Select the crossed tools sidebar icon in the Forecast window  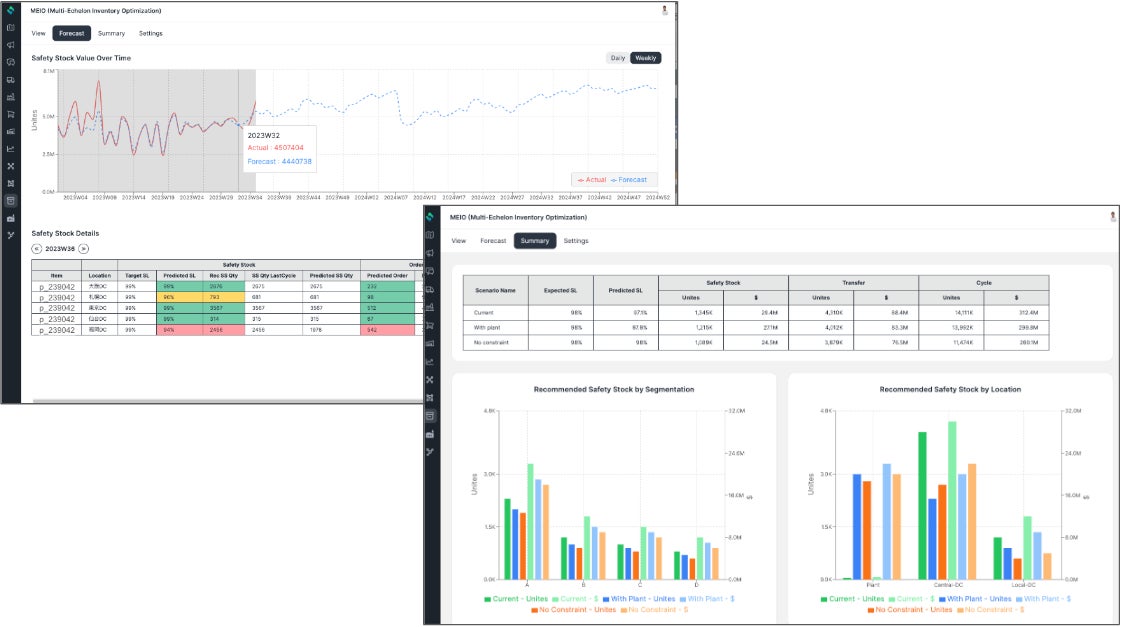click(11, 166)
